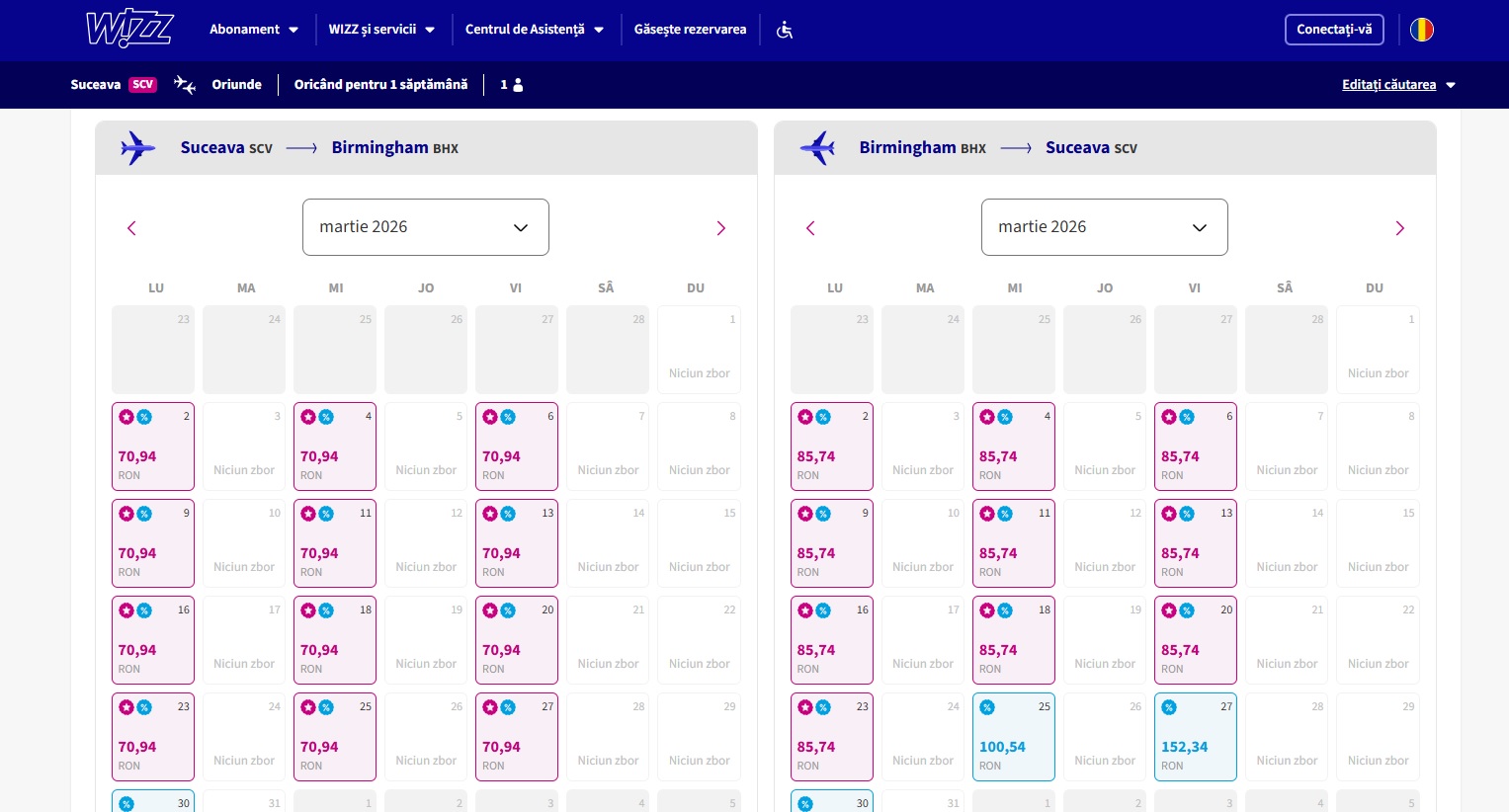Screen dimensions: 1509x812
Task: Select return flight priced 152,34 RON
Action: click(x=1195, y=737)
